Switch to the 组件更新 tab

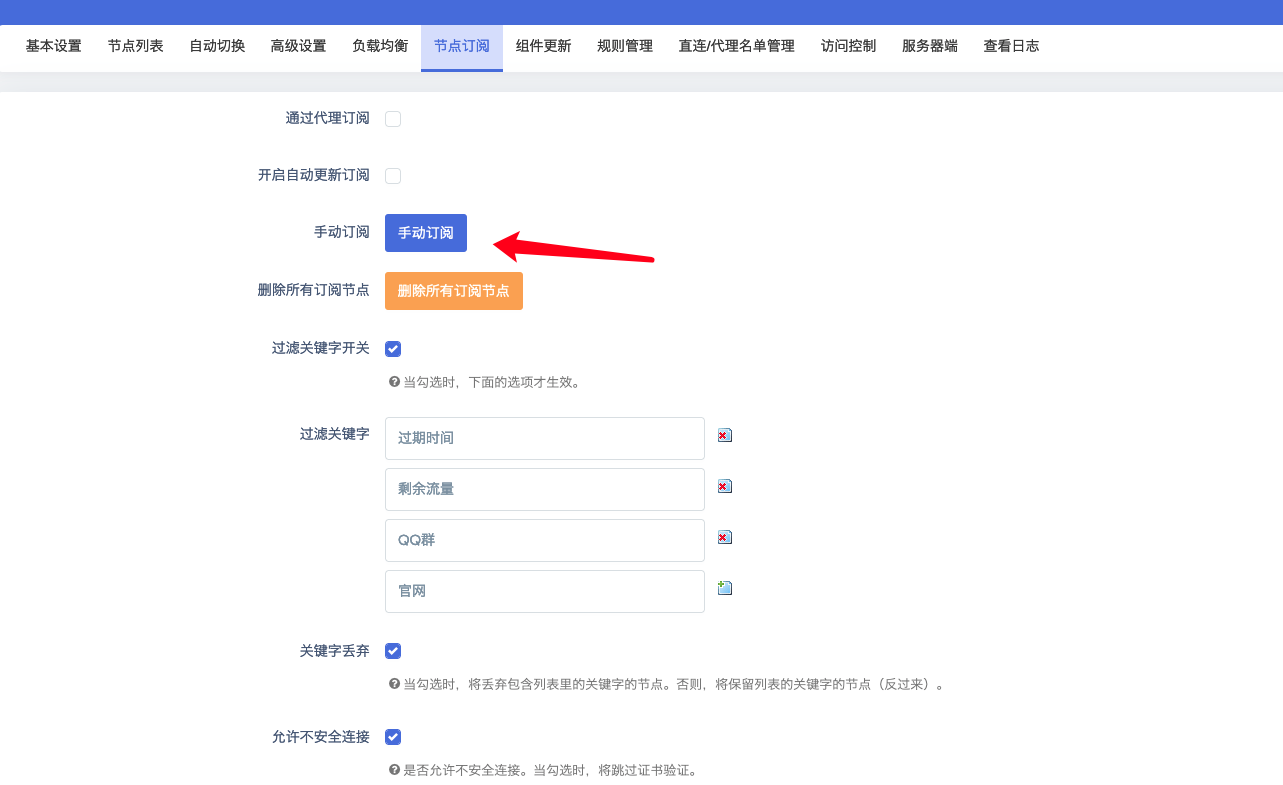[x=544, y=47]
